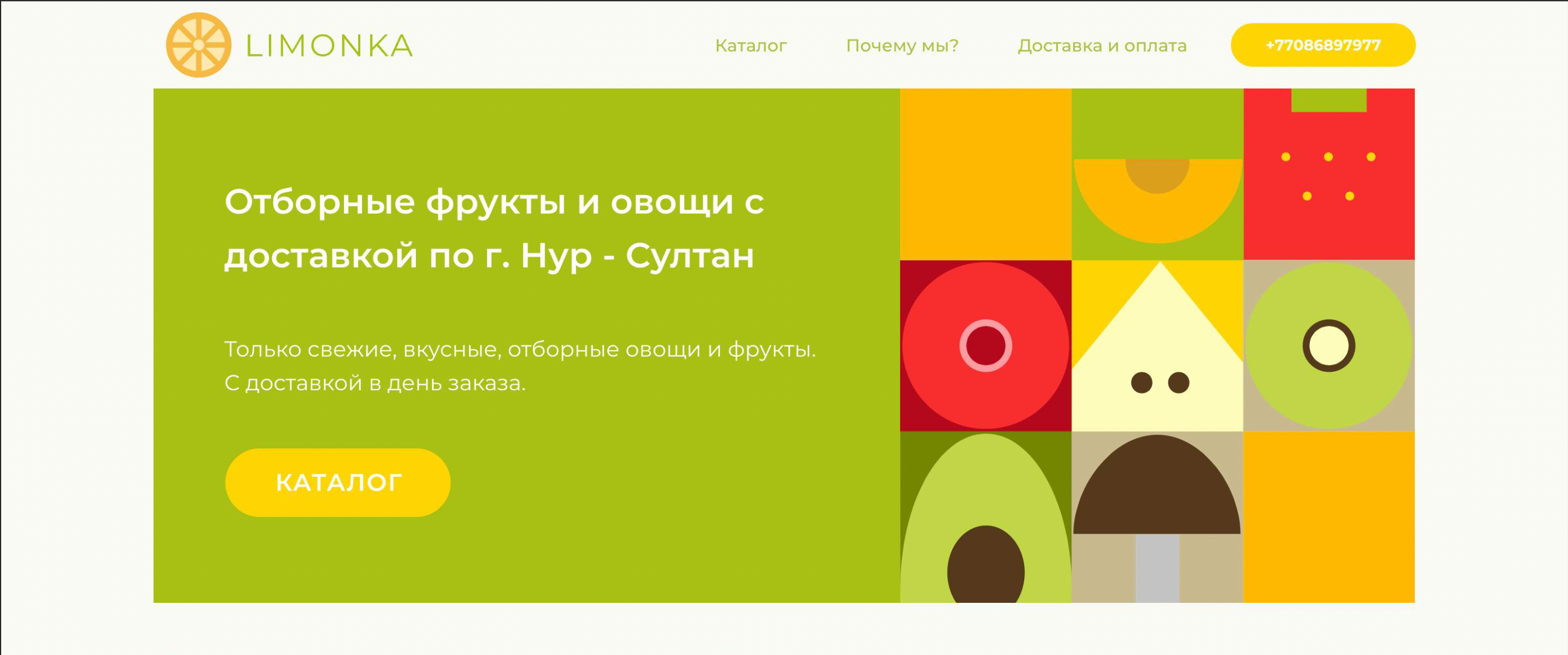Click the green kiwi tile
This screenshot has height=655, width=1568.
[x=1329, y=345]
